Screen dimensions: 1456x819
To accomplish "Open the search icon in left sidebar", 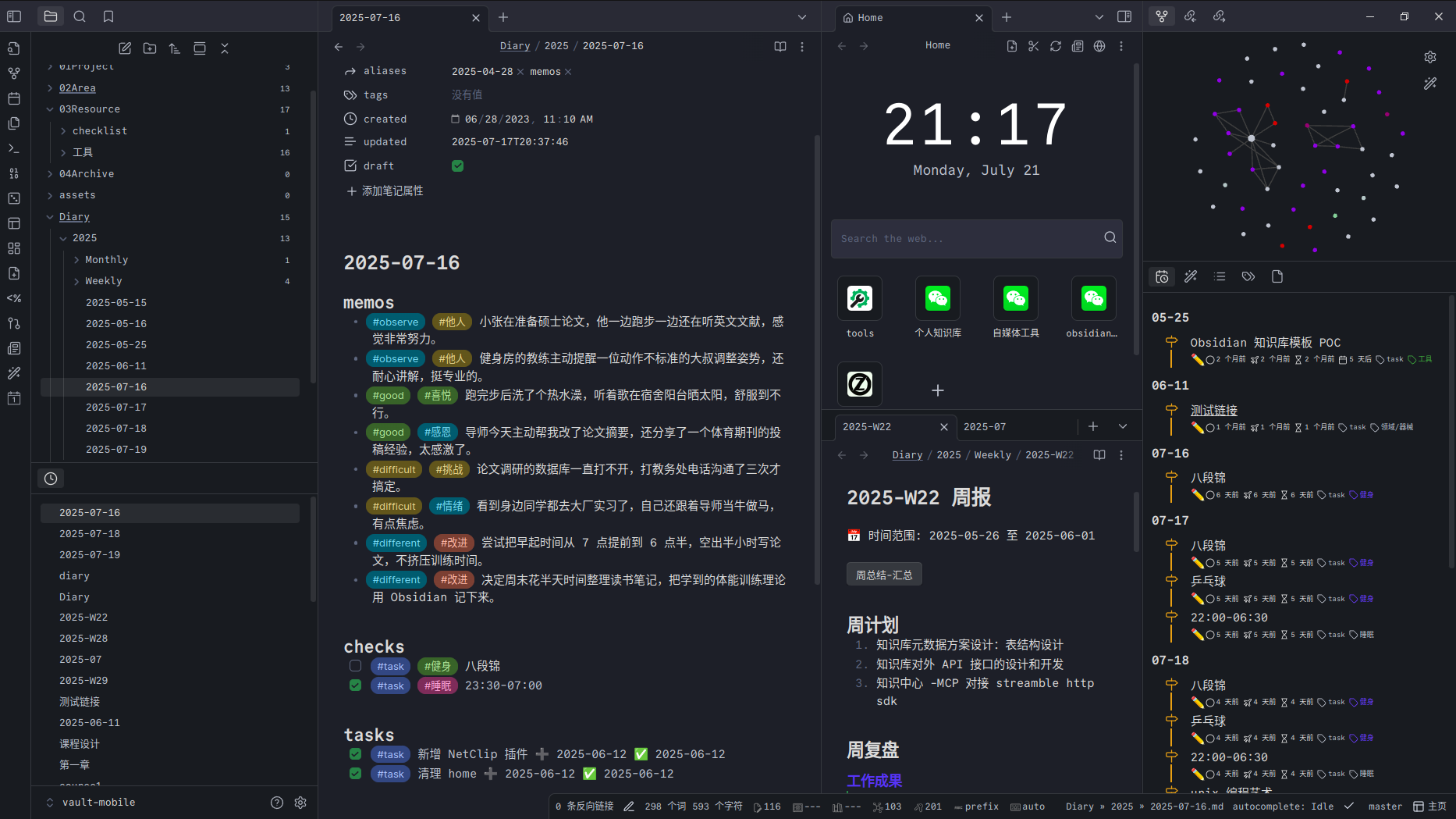I will 80,16.
